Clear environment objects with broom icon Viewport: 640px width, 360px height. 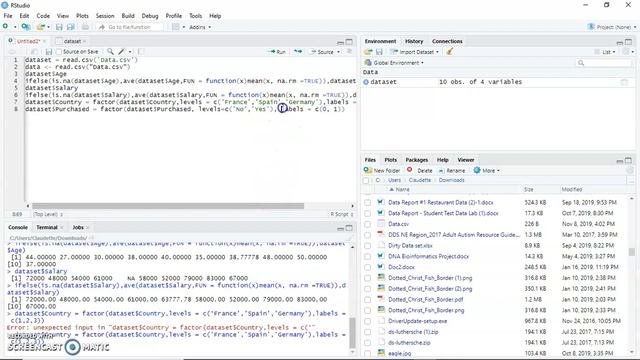click(450, 52)
